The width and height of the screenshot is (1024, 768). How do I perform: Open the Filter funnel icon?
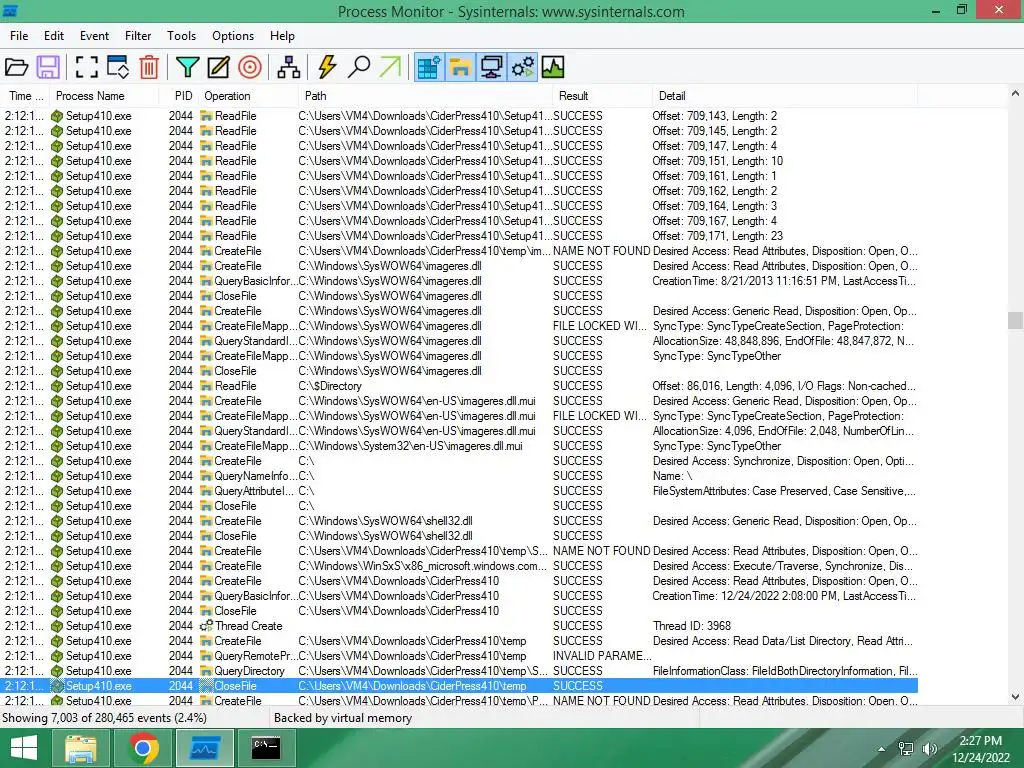[187, 67]
